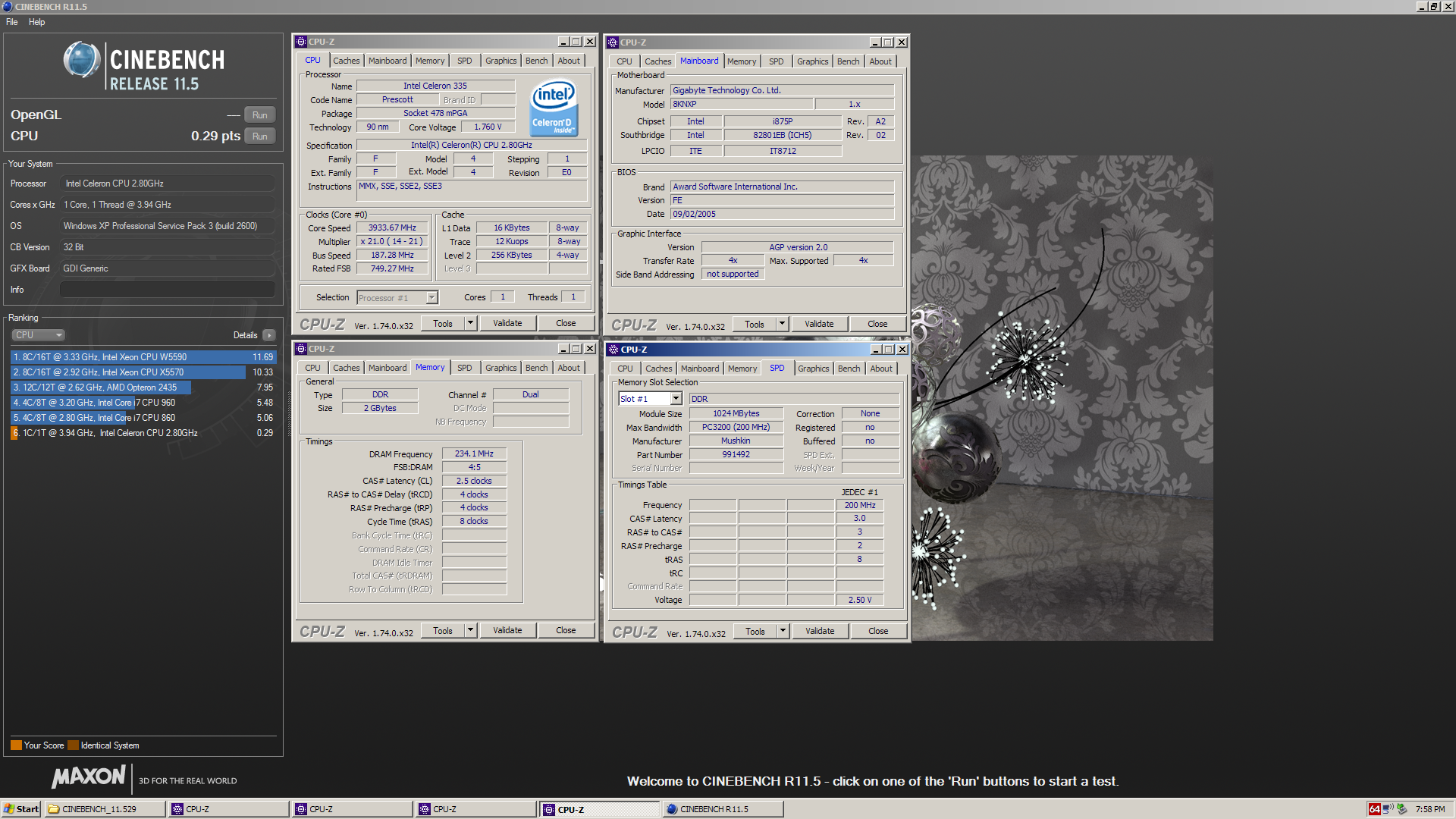The height and width of the screenshot is (819, 1456).
Task: Select ranking entry Intel Core i7 CPU 960
Action: coord(142,403)
